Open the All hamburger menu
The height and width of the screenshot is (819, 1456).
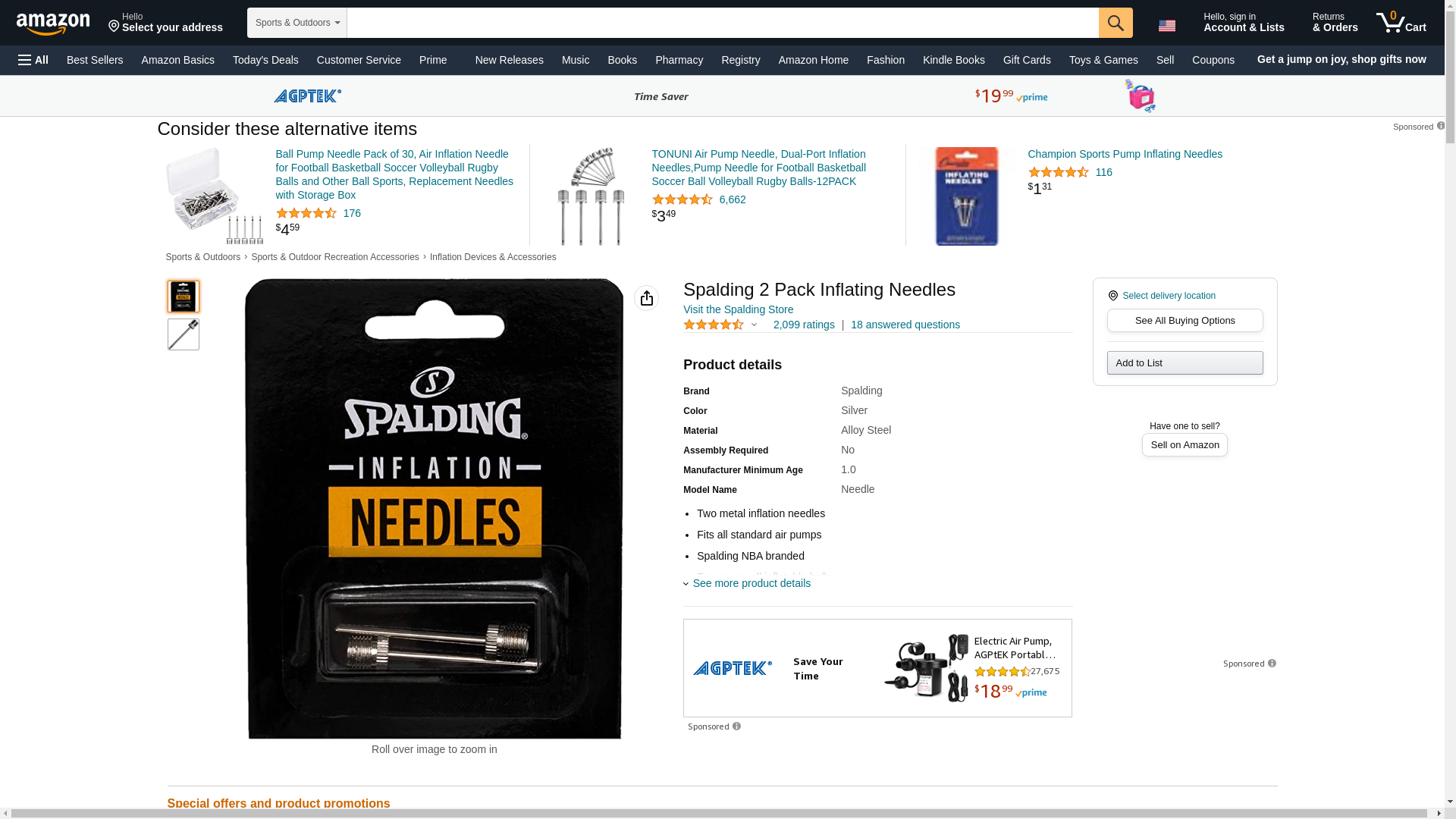[33, 60]
